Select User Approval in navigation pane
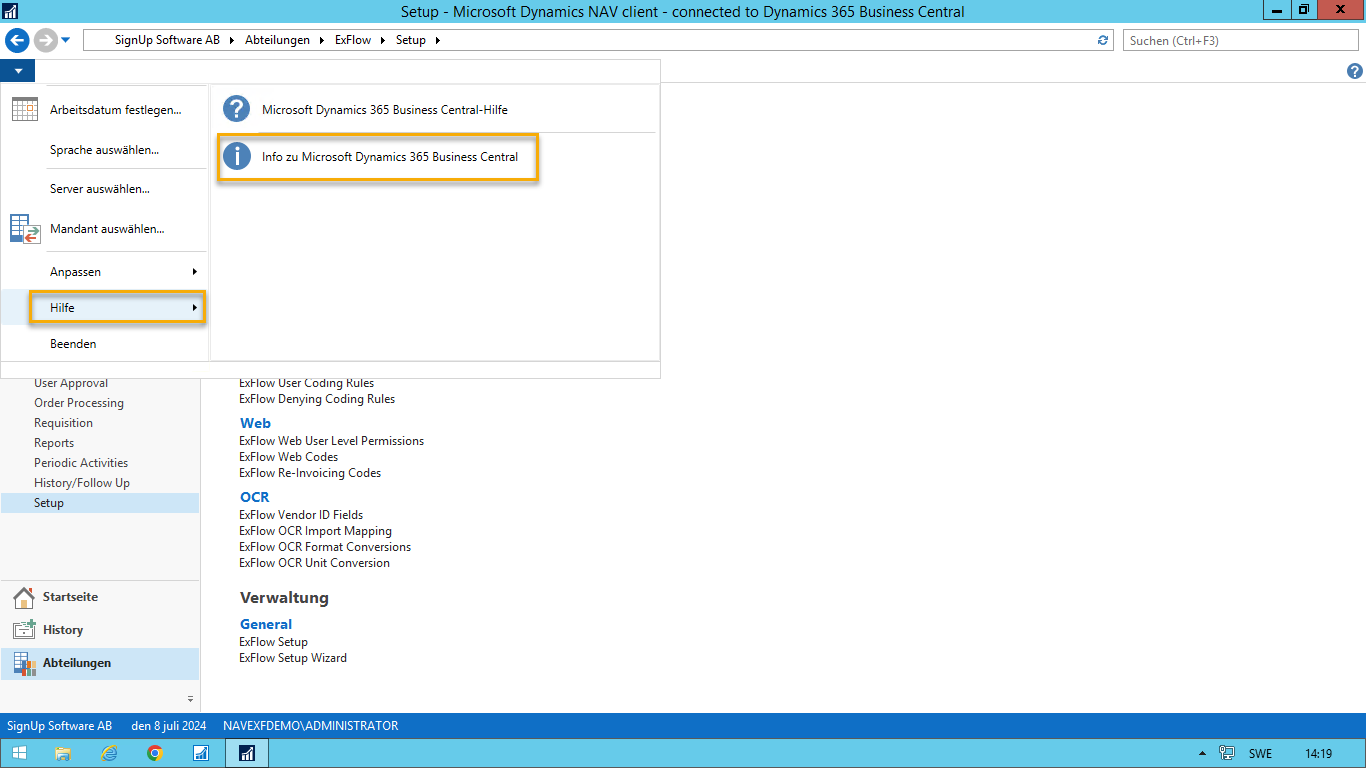The width and height of the screenshot is (1366, 768). coord(71,383)
